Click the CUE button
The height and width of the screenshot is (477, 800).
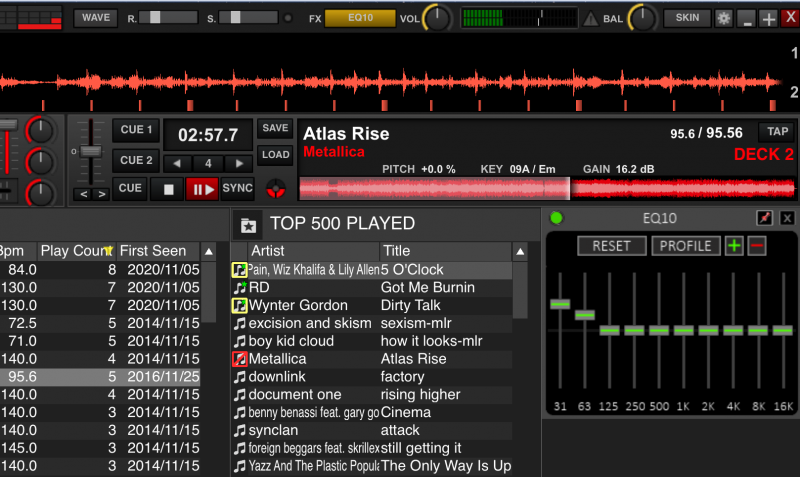click(130, 188)
